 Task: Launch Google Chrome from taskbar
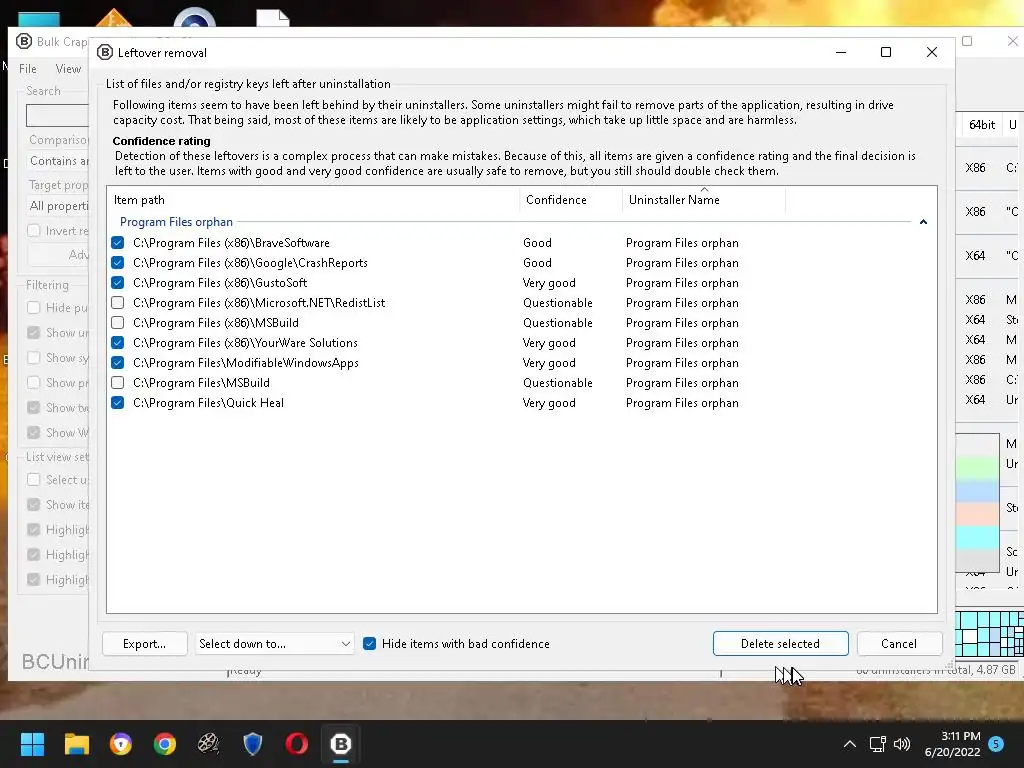point(165,744)
